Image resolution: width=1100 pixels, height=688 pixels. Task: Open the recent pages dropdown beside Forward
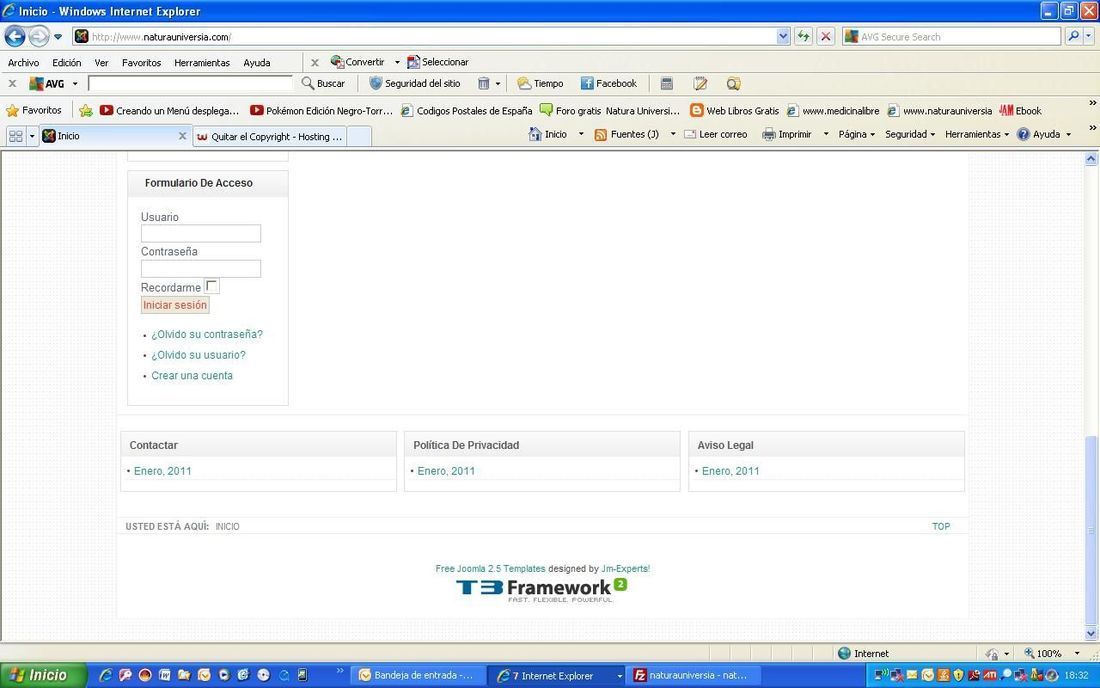coord(58,36)
